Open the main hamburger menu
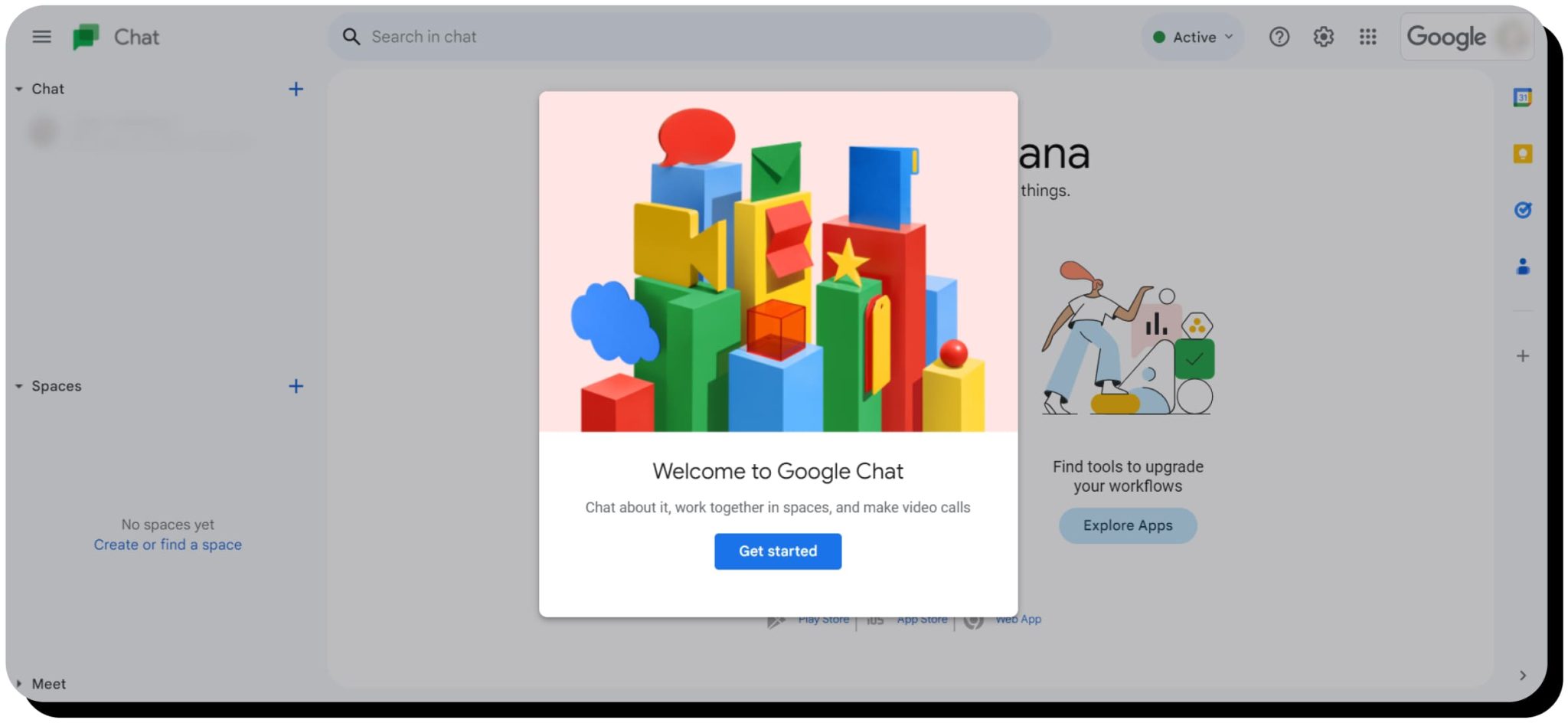Screen dimensions: 1568x723 tap(41, 36)
